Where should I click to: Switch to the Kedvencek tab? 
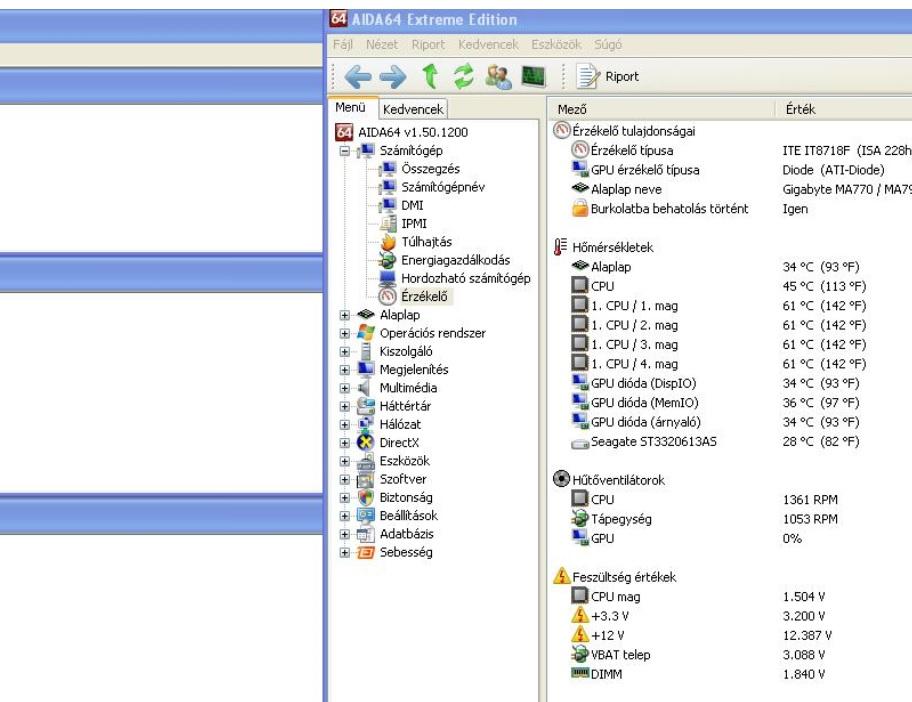pos(413,109)
